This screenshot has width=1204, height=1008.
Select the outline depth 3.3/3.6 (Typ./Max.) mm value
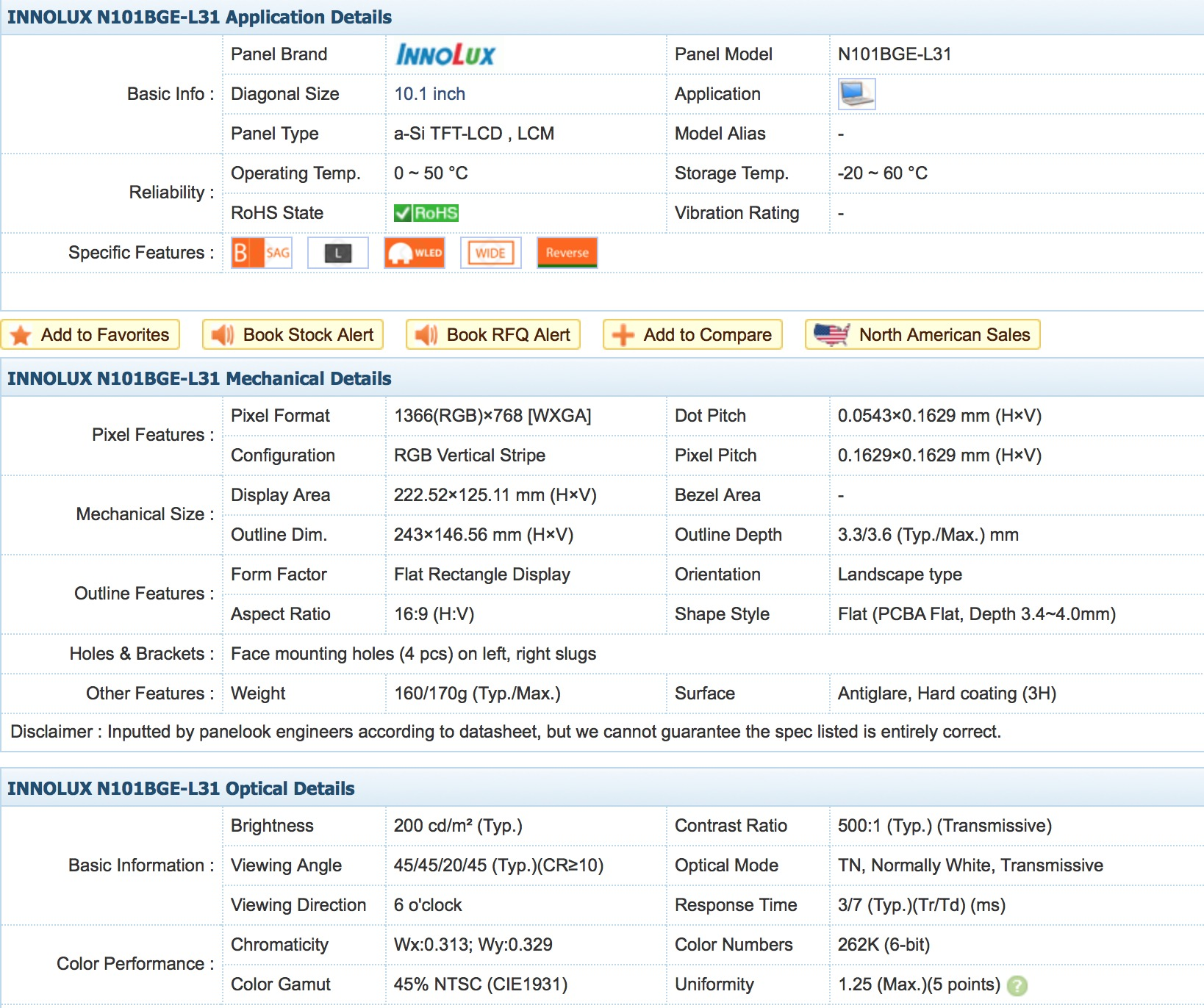(x=928, y=535)
